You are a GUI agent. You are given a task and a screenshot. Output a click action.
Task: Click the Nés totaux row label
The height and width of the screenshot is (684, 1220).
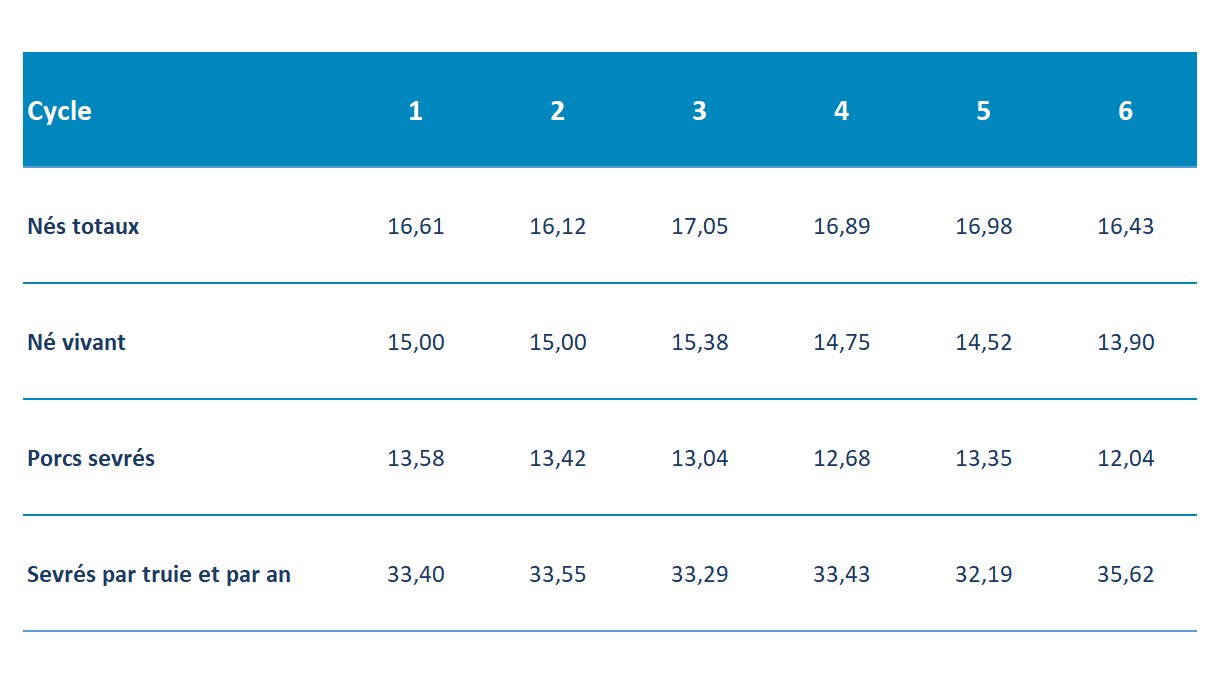click(83, 226)
